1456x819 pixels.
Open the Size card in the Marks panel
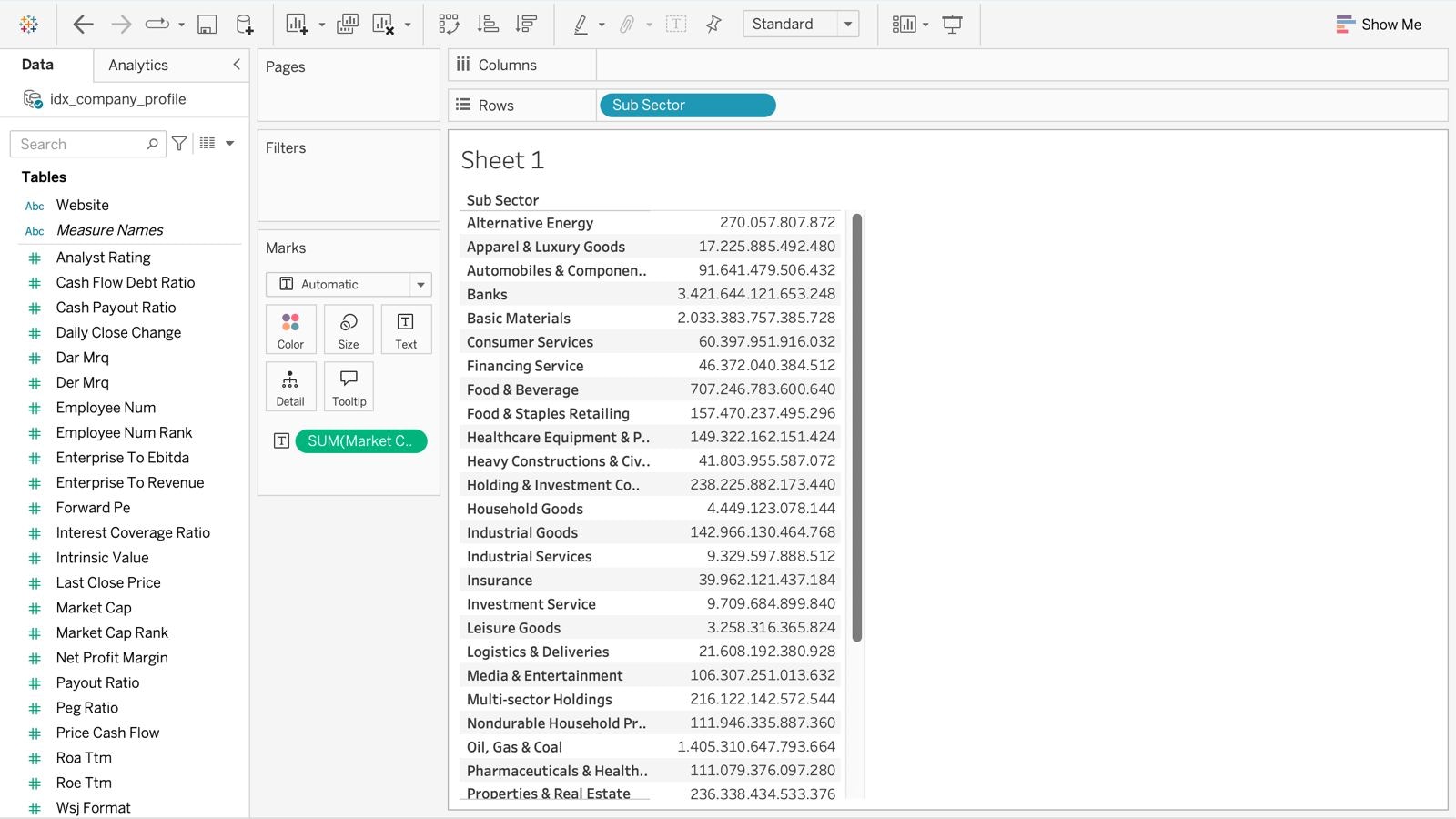click(x=348, y=329)
